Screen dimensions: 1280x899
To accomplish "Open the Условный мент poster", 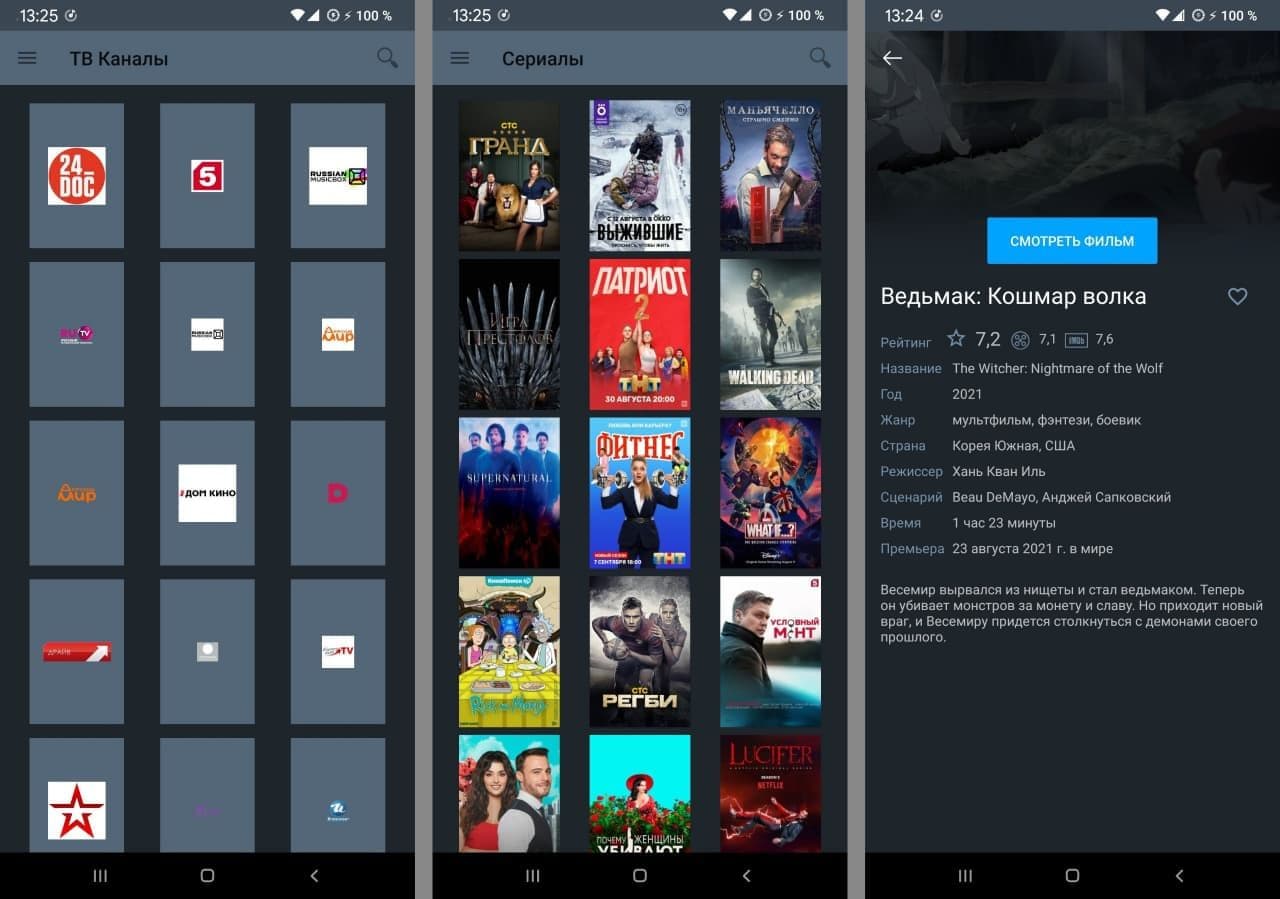I will click(770, 651).
